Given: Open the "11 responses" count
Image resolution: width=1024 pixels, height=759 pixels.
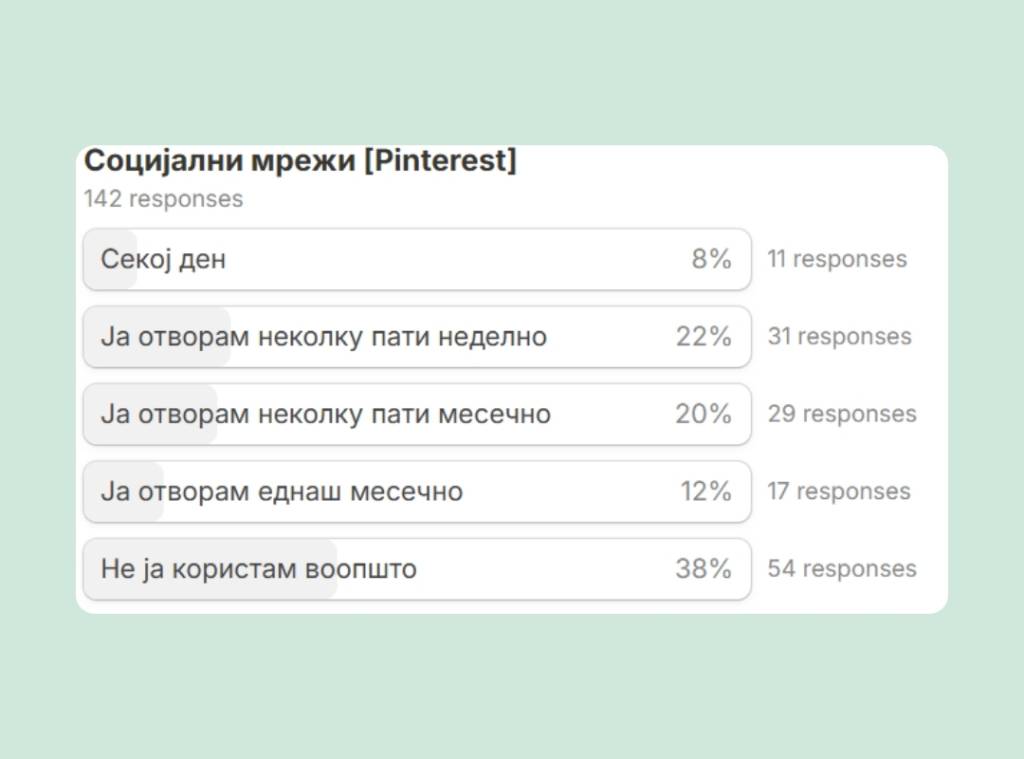Looking at the screenshot, I should (x=837, y=260).
